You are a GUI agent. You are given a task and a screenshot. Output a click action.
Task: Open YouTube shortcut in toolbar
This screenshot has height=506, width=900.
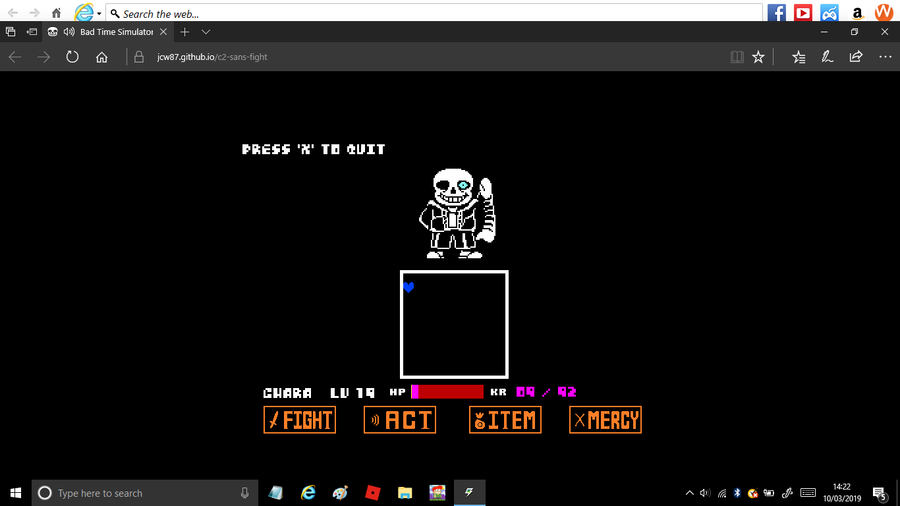[x=803, y=13]
